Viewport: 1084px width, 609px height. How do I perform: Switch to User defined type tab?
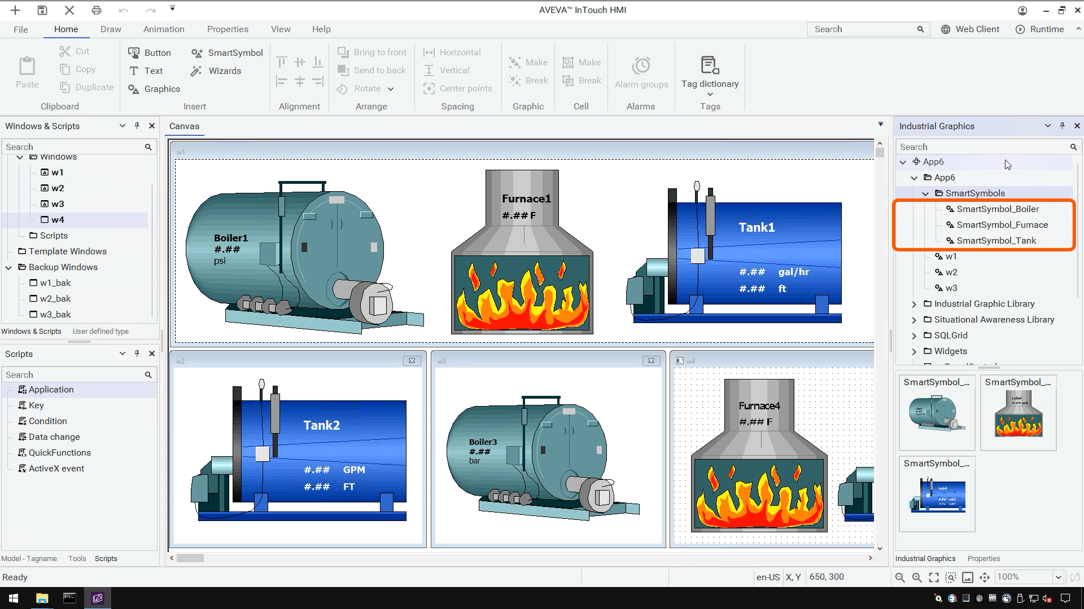[101, 331]
